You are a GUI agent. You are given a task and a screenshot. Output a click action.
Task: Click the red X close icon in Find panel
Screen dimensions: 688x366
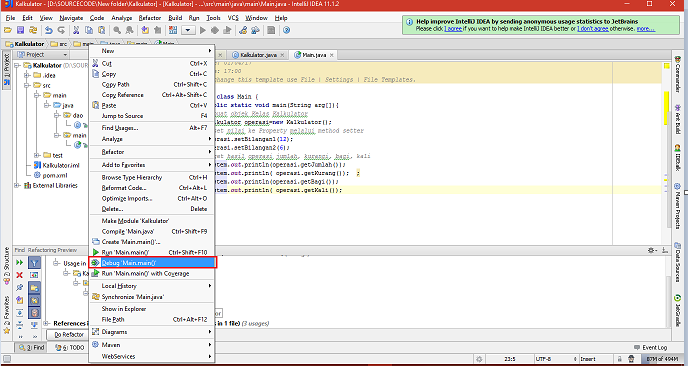click(19, 275)
